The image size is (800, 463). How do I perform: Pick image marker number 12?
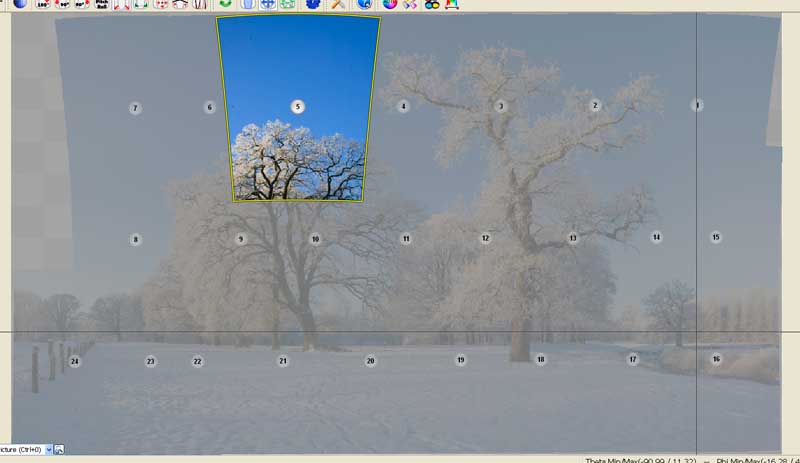pyautogui.click(x=485, y=238)
